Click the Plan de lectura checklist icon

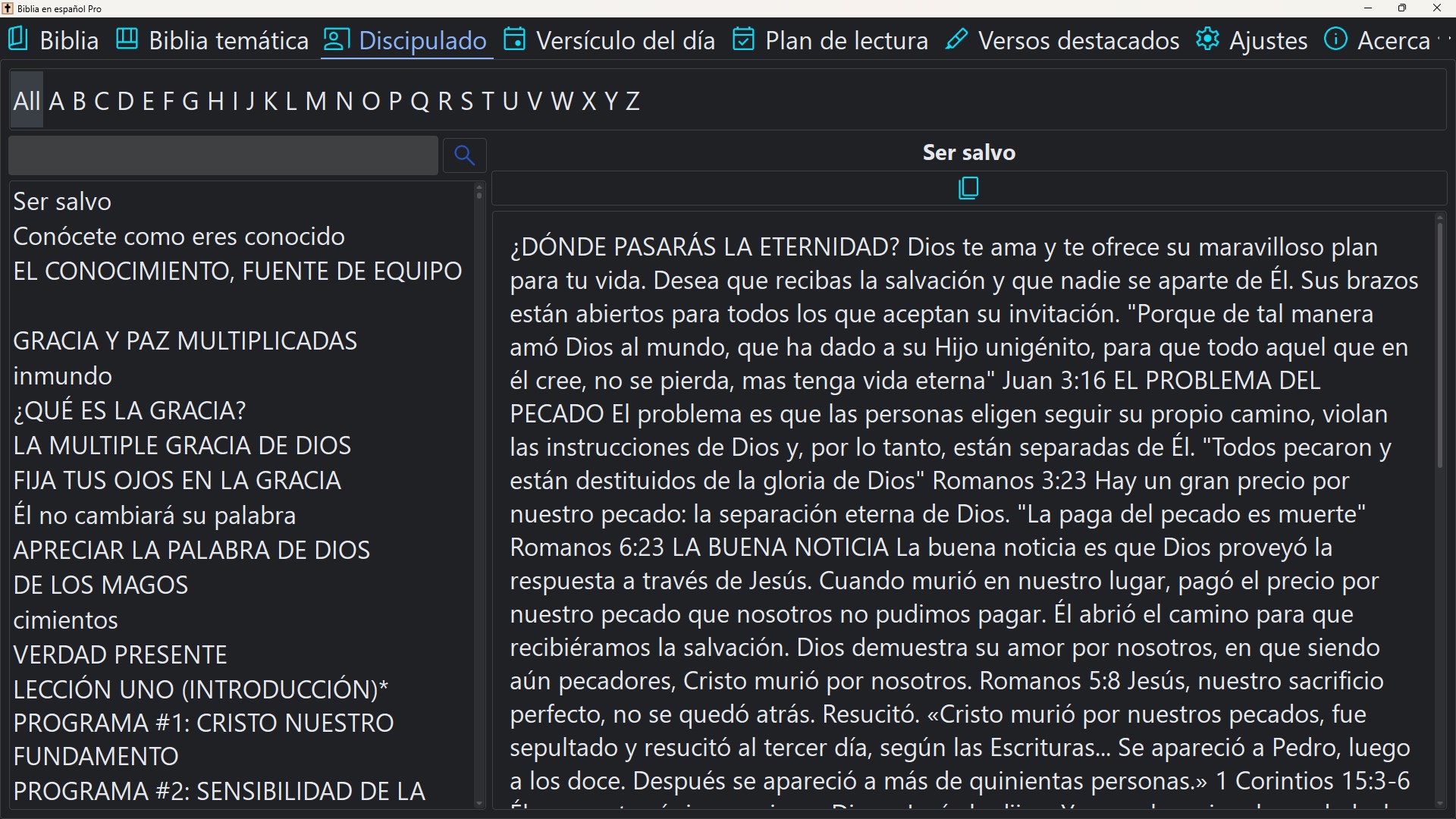[x=744, y=39]
